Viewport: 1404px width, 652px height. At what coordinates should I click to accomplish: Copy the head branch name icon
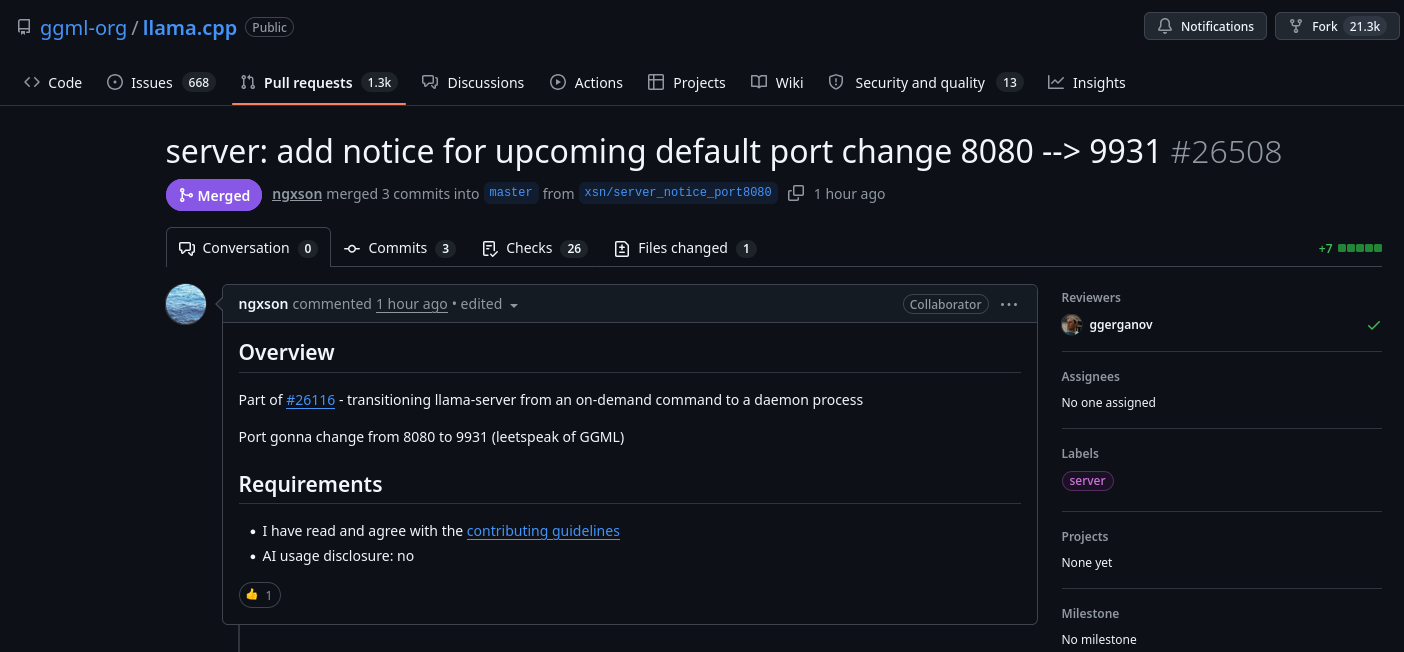[x=796, y=193]
